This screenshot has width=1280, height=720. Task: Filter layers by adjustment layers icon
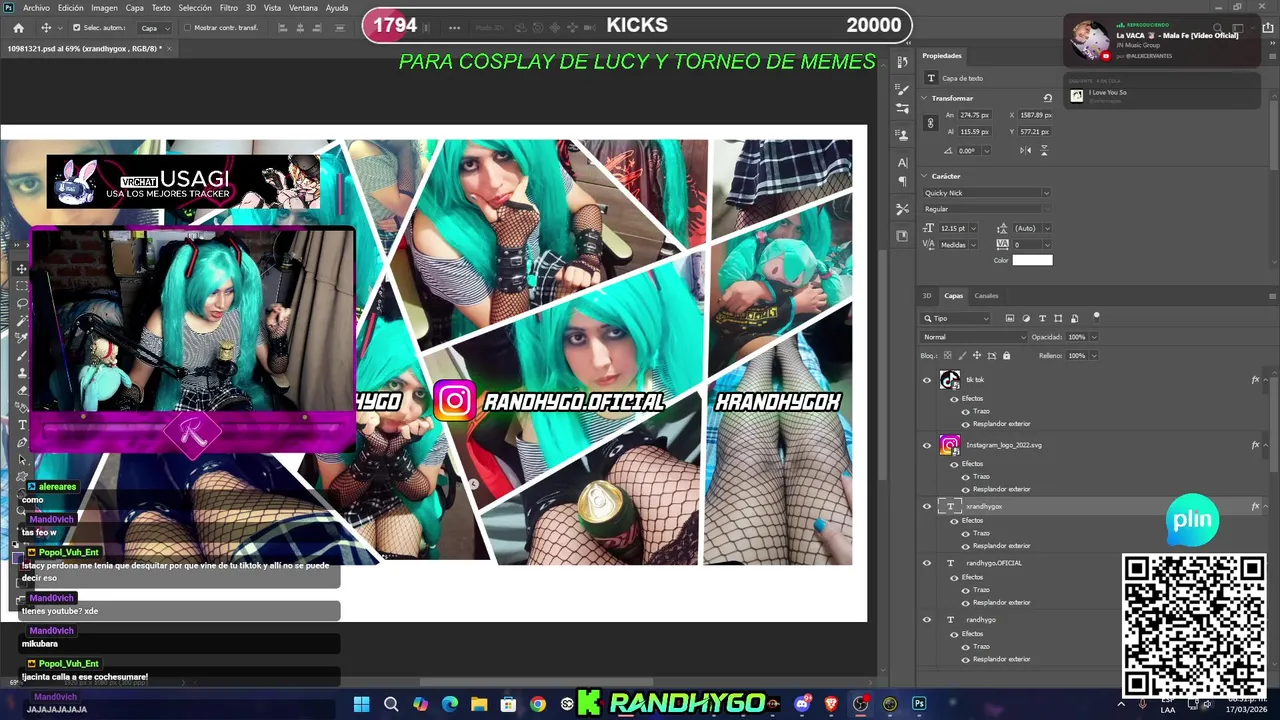tap(1026, 318)
